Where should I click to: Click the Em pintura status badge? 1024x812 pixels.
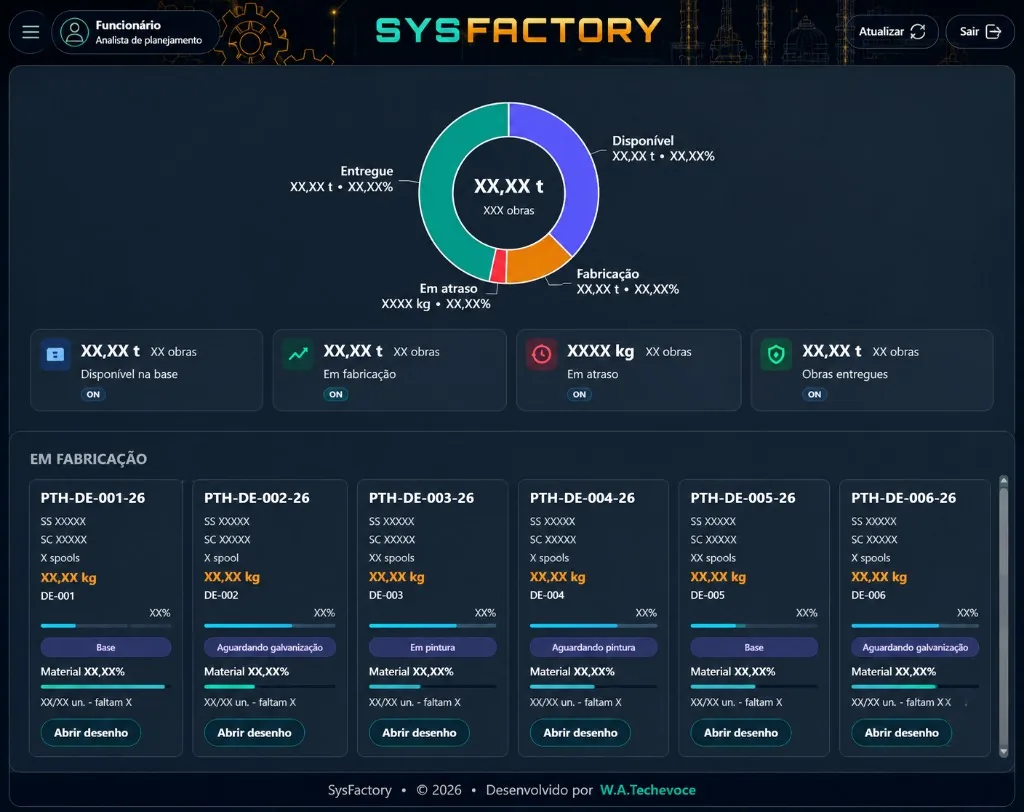(x=432, y=647)
